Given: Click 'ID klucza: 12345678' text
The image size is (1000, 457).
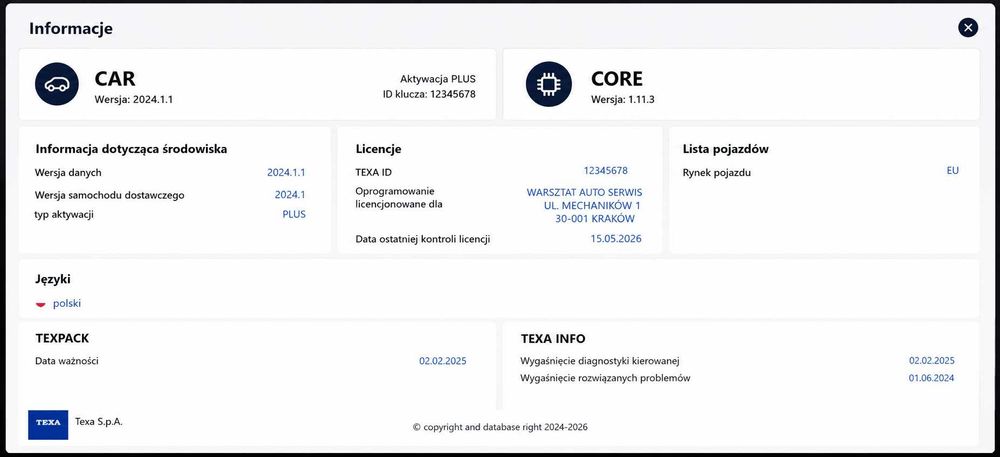Looking at the screenshot, I should (x=429, y=94).
